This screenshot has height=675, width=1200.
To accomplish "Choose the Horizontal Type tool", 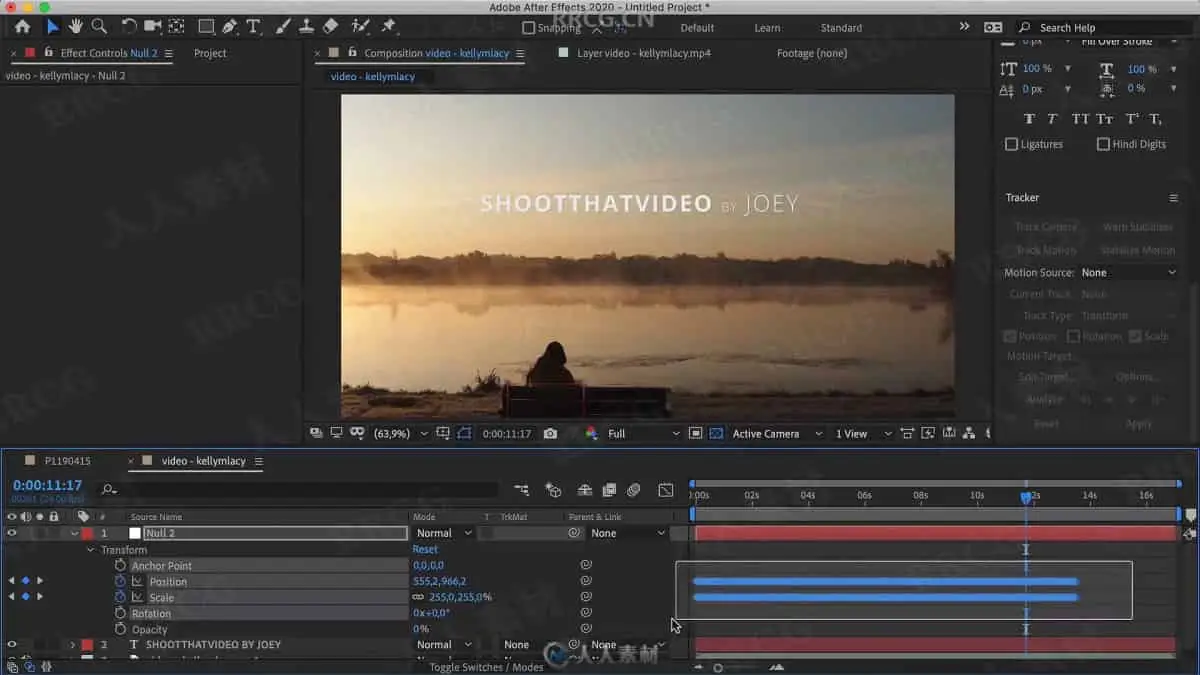I will [254, 27].
